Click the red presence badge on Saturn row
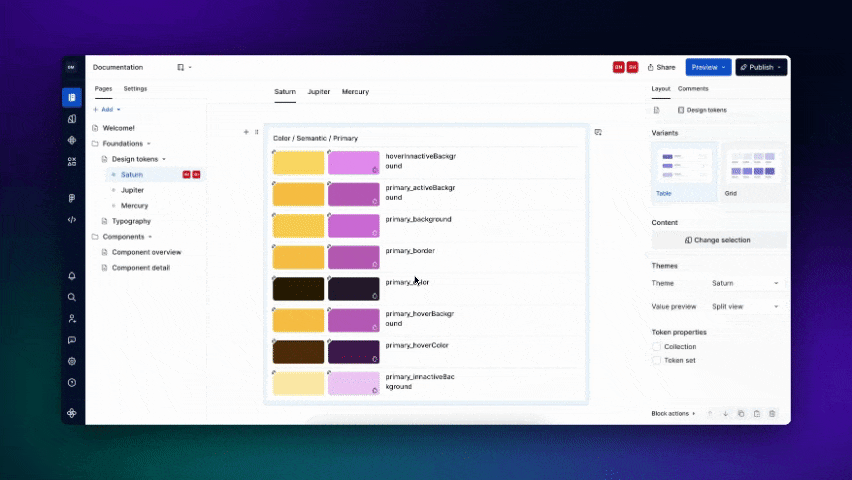Image resolution: width=852 pixels, height=480 pixels. point(186,174)
